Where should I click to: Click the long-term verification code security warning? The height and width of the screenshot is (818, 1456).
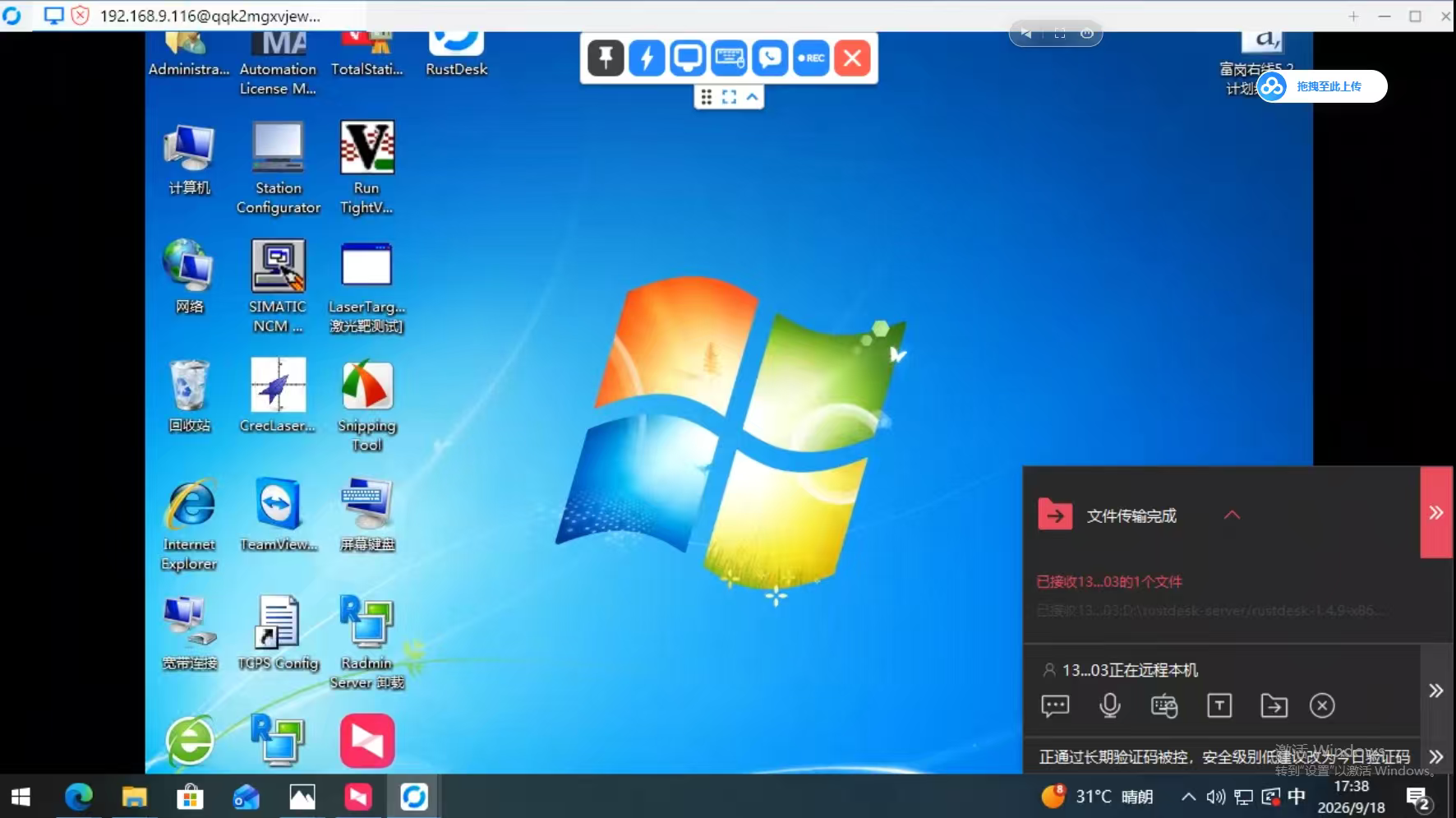pyautogui.click(x=1224, y=756)
